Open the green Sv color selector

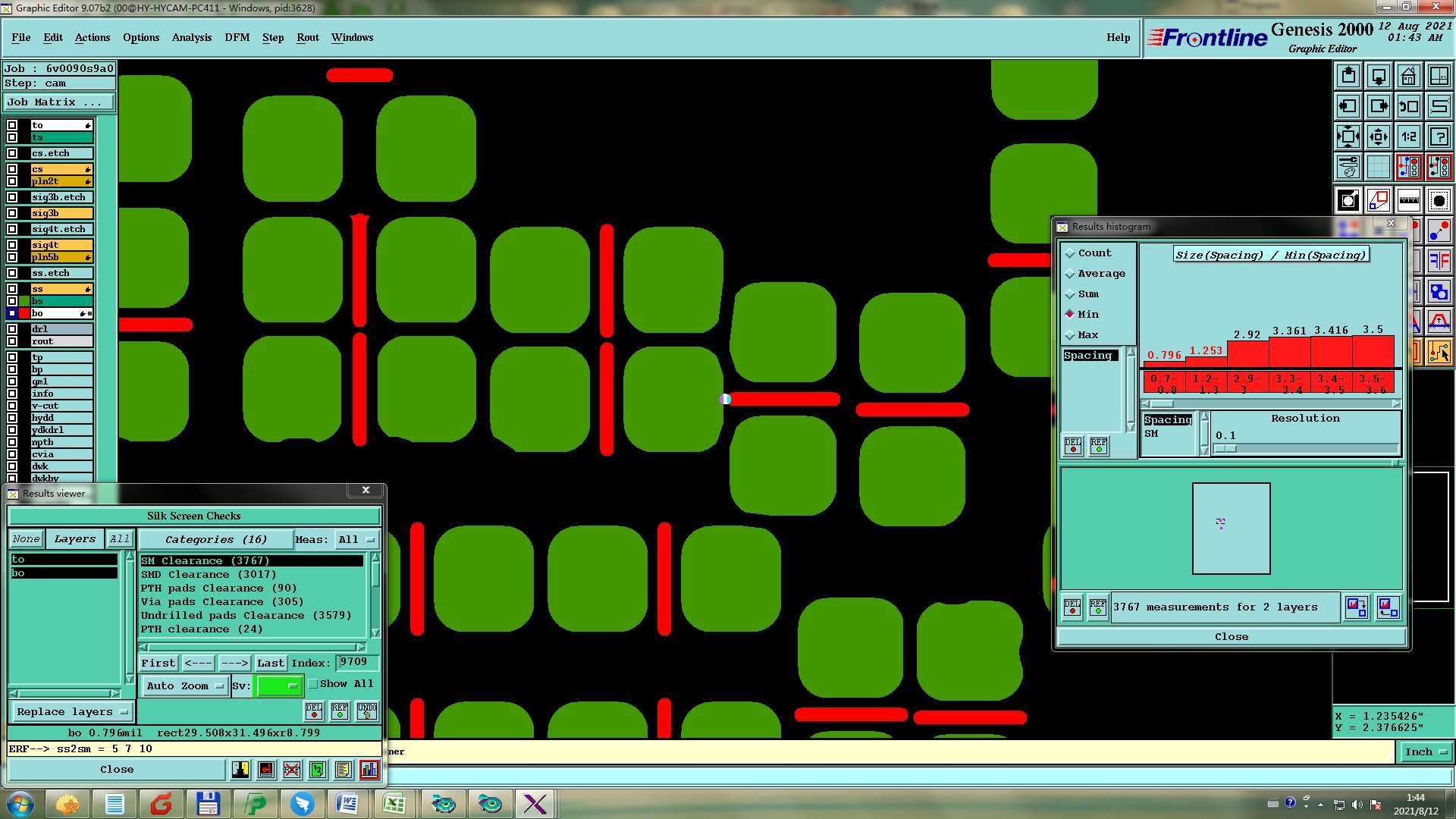[x=279, y=686]
